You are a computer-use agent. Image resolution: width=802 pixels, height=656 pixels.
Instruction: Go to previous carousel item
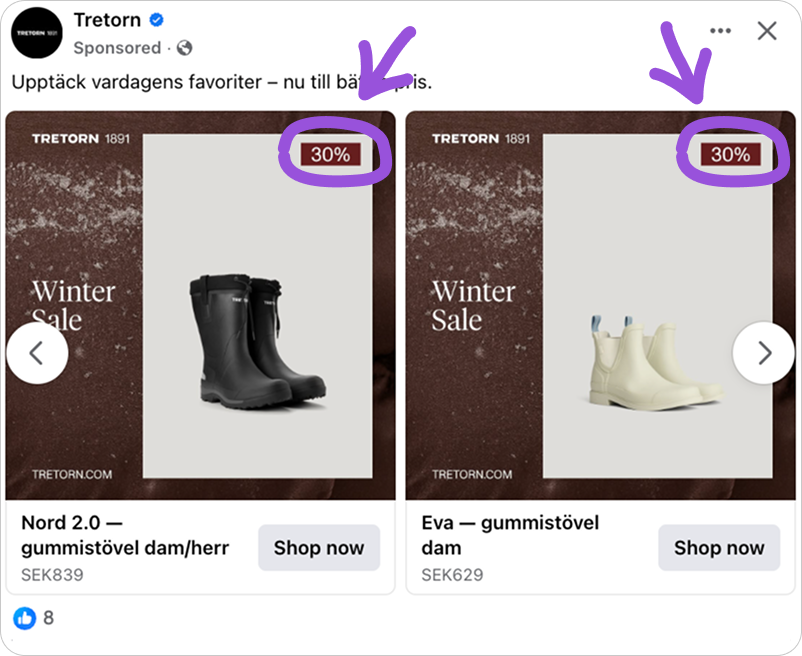point(37,353)
